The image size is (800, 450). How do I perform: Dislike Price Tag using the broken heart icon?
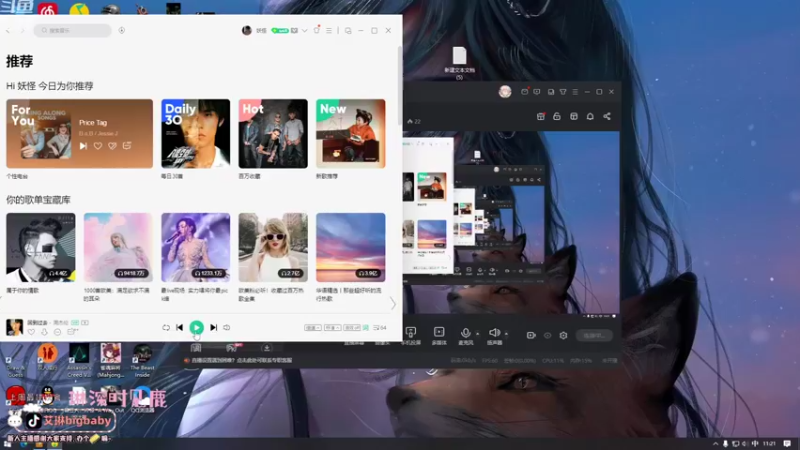tap(112, 146)
